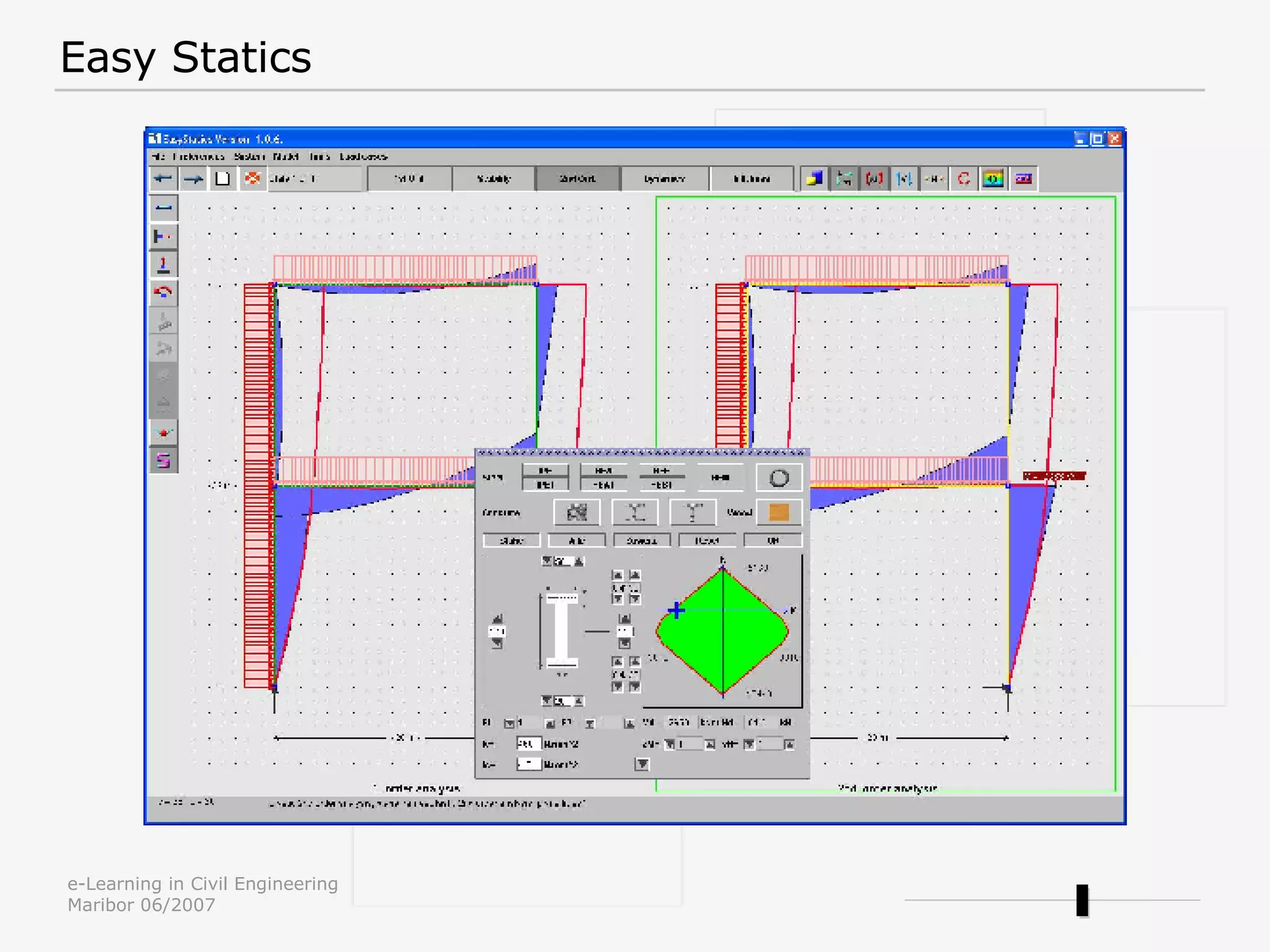This screenshot has width=1270, height=952.
Task: Click the red and blue rightmost toolbar icon
Action: point(1023,178)
